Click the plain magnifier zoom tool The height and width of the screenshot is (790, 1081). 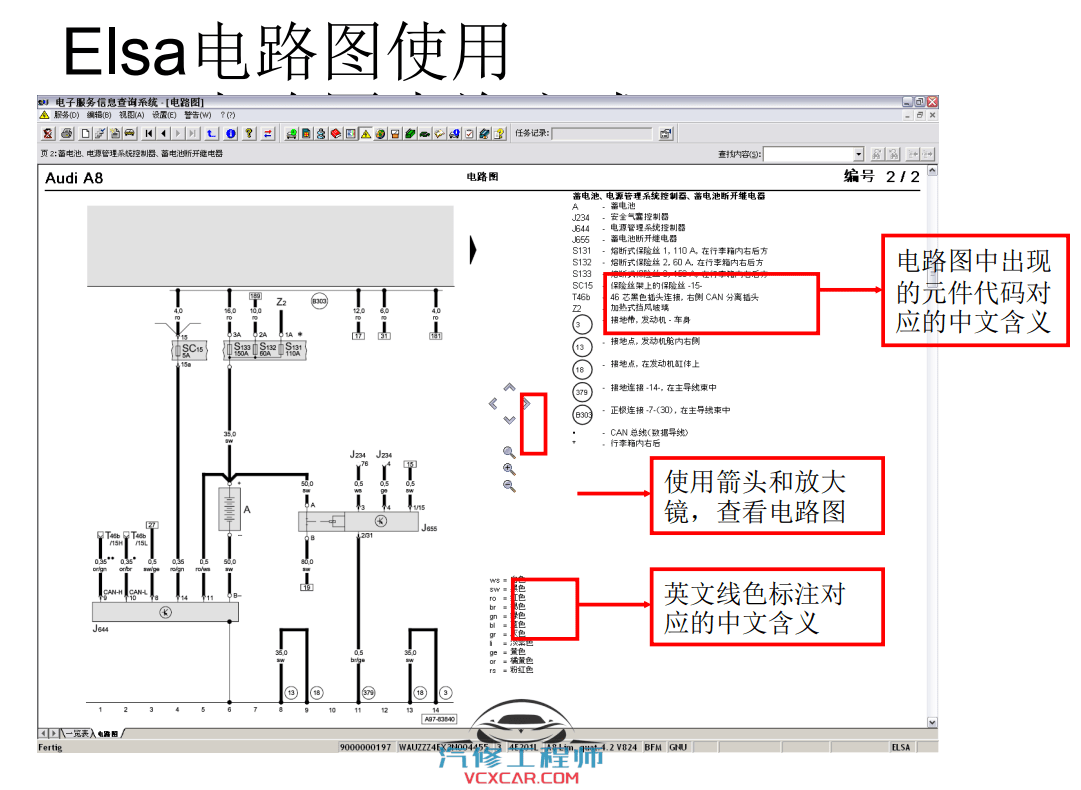(508, 452)
